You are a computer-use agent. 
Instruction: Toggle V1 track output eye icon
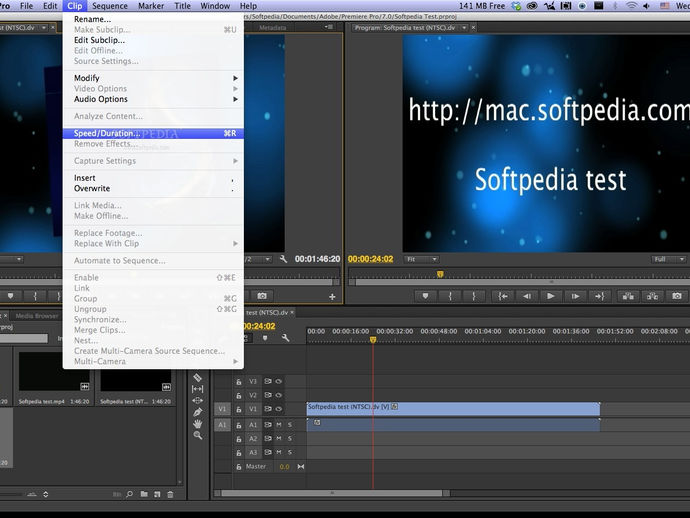point(279,409)
